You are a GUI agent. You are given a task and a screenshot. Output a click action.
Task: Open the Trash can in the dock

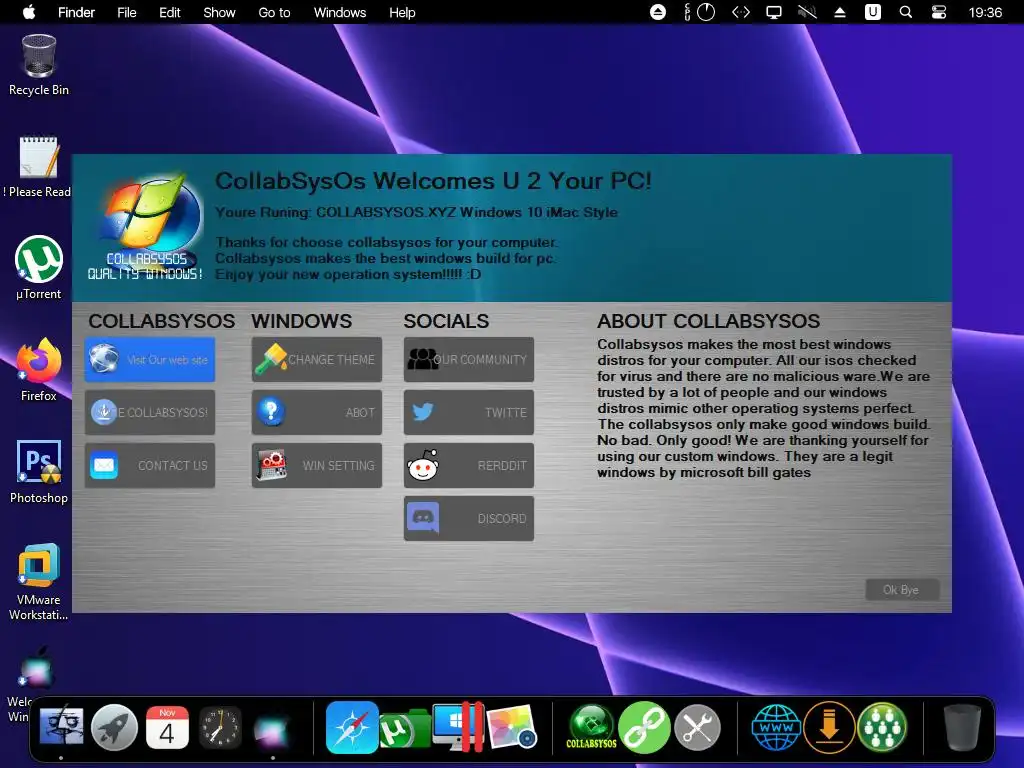click(963, 727)
